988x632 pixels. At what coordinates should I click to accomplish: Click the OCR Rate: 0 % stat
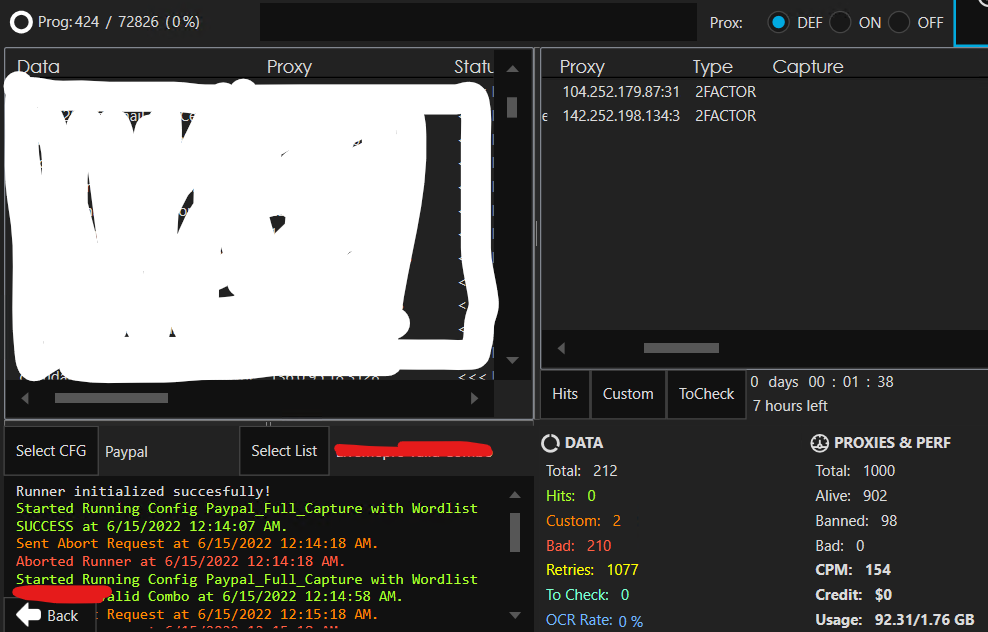(x=595, y=620)
